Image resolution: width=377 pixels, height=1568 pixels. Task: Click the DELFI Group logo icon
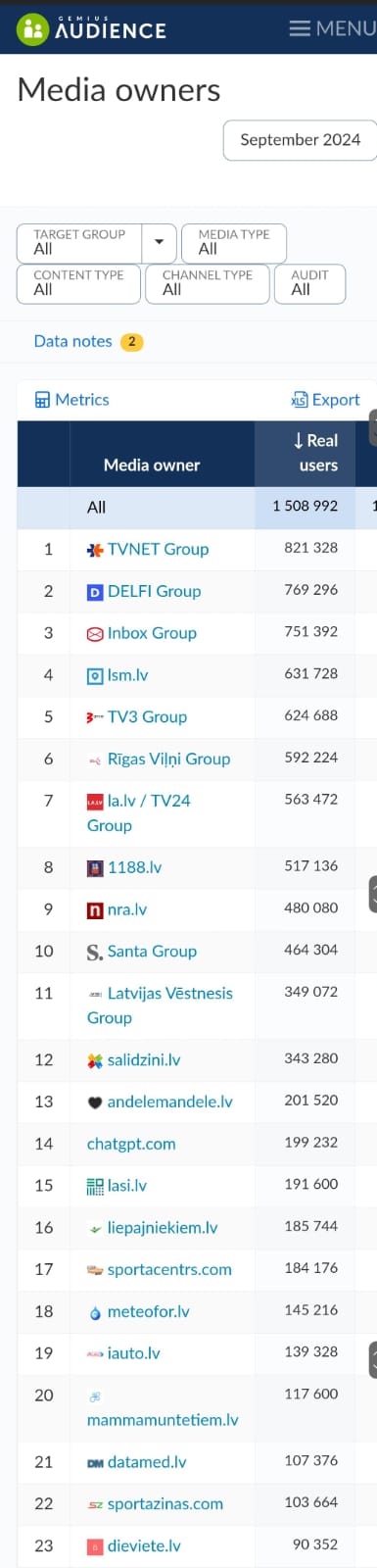click(95, 592)
